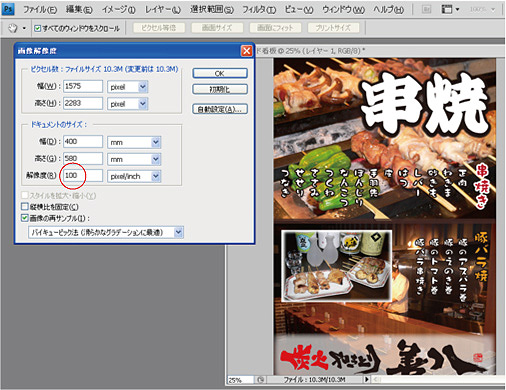Open resolution pixel/inch unit dropdown

click(x=156, y=176)
